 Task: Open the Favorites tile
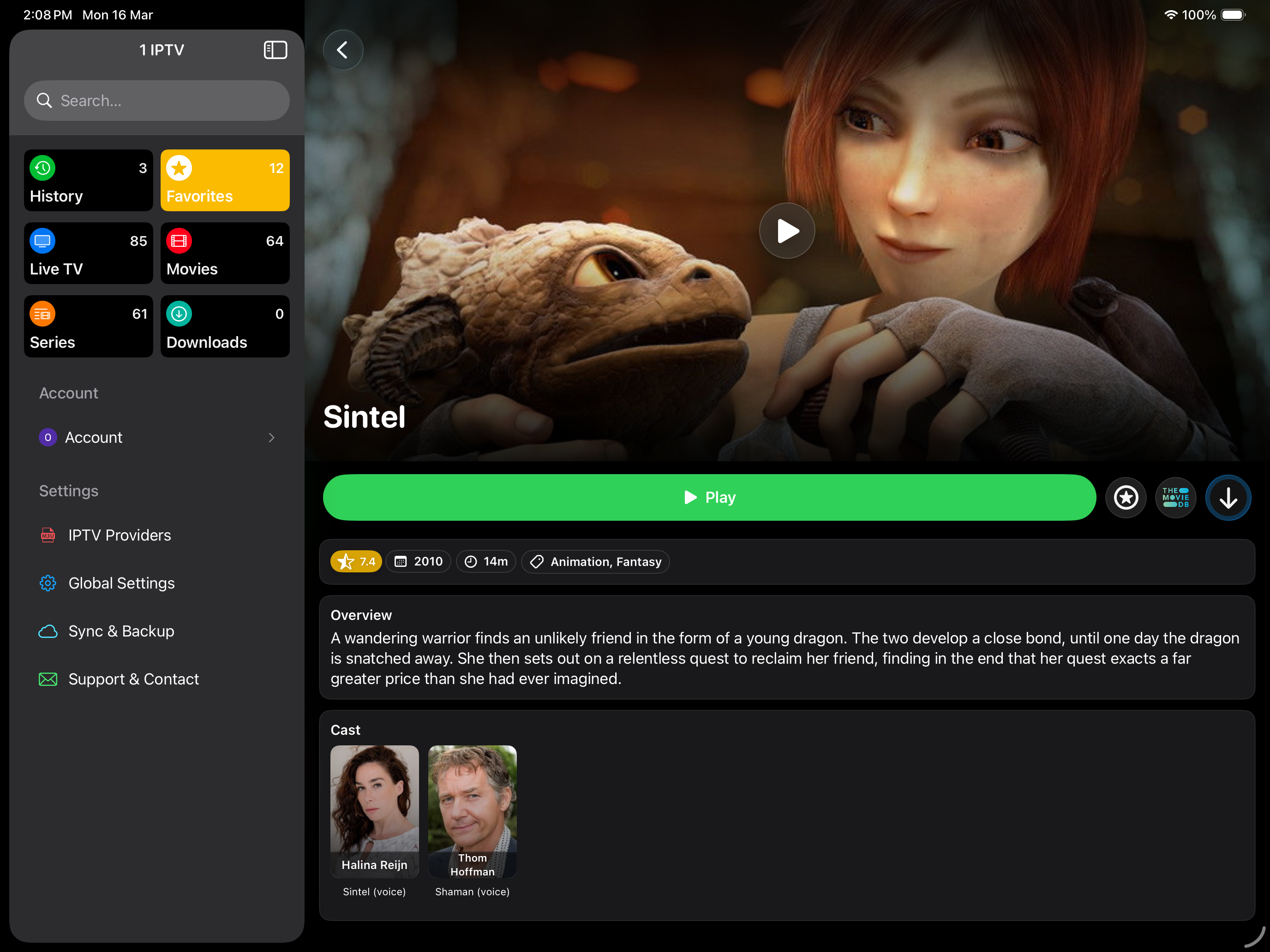(225, 180)
